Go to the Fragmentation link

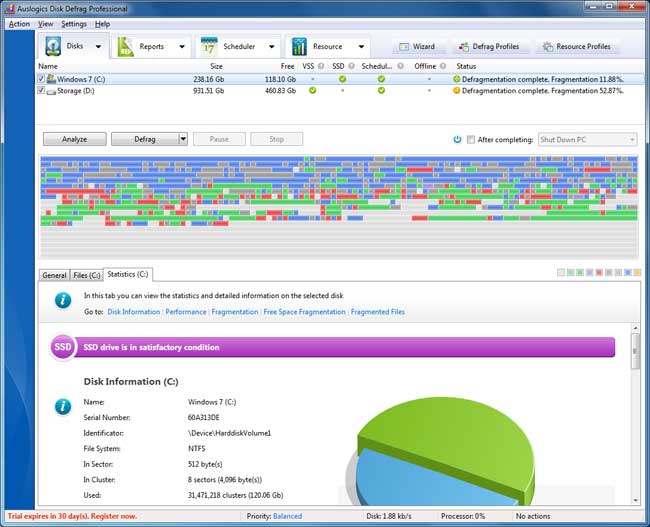pyautogui.click(x=235, y=312)
